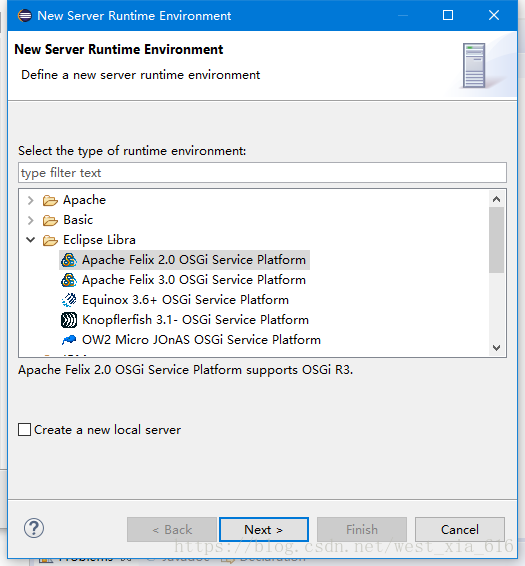Select Equinox 3.6+ OSGi Service Platform
The image size is (525, 566).
(x=185, y=300)
